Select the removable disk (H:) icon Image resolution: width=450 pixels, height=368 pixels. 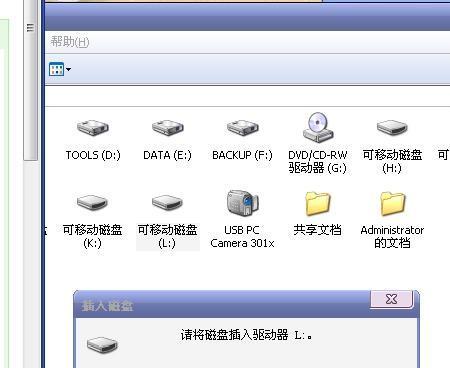pos(392,128)
